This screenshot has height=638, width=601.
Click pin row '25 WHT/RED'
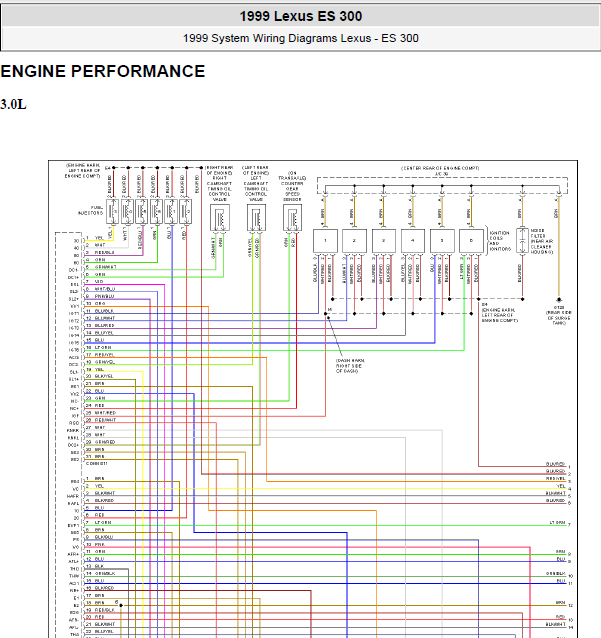point(101,413)
